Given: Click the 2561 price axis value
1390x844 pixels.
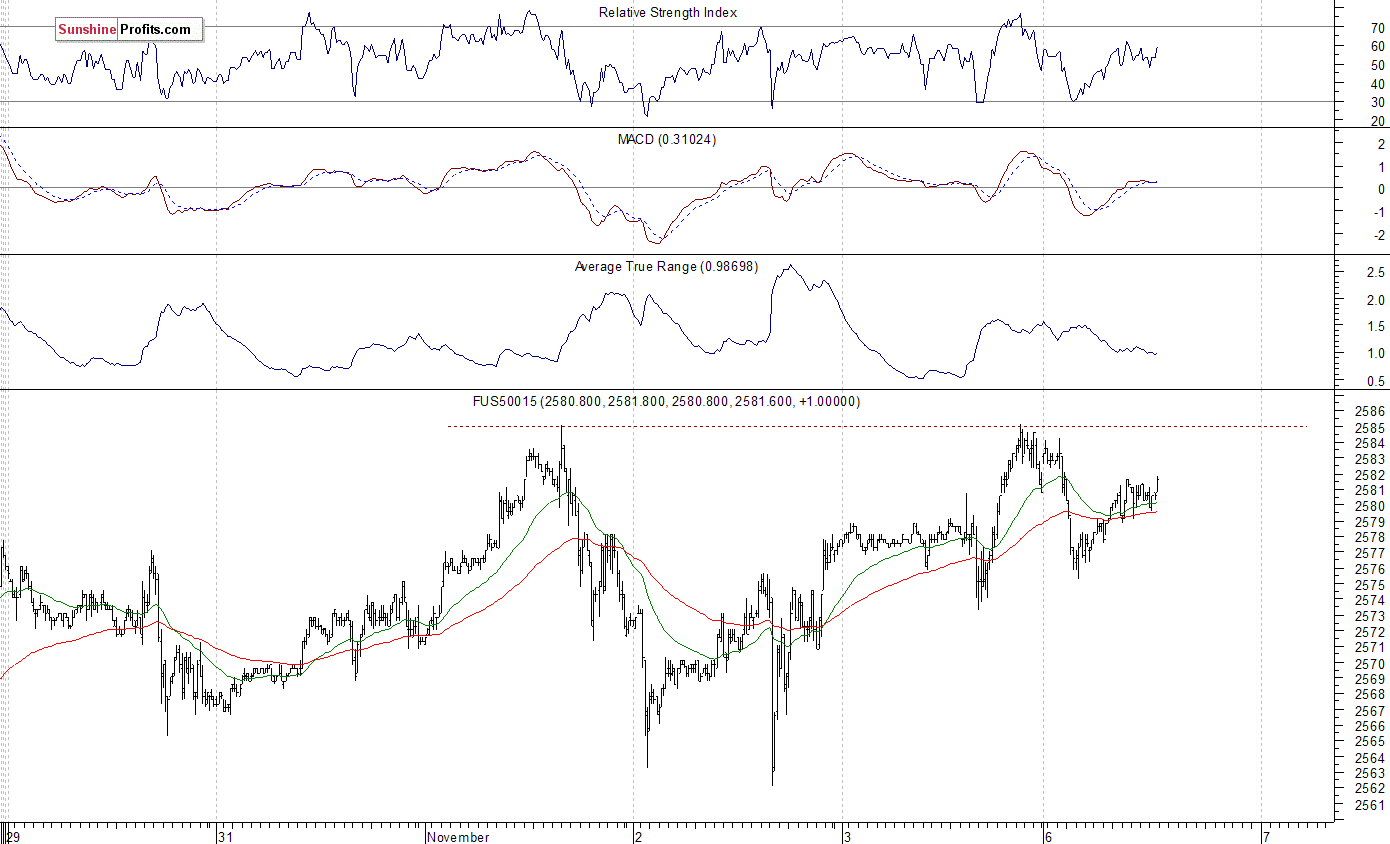Looking at the screenshot, I should click(1371, 805).
